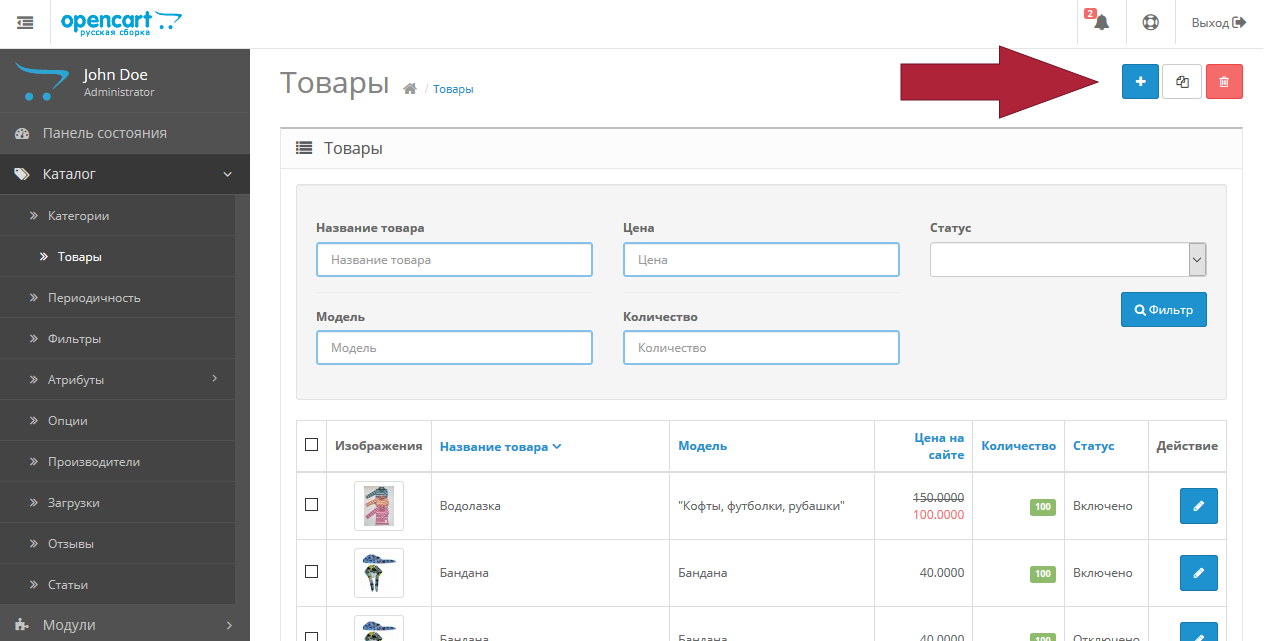This screenshot has height=641, width=1280.
Task: Focus the Количество filter field
Action: click(761, 348)
